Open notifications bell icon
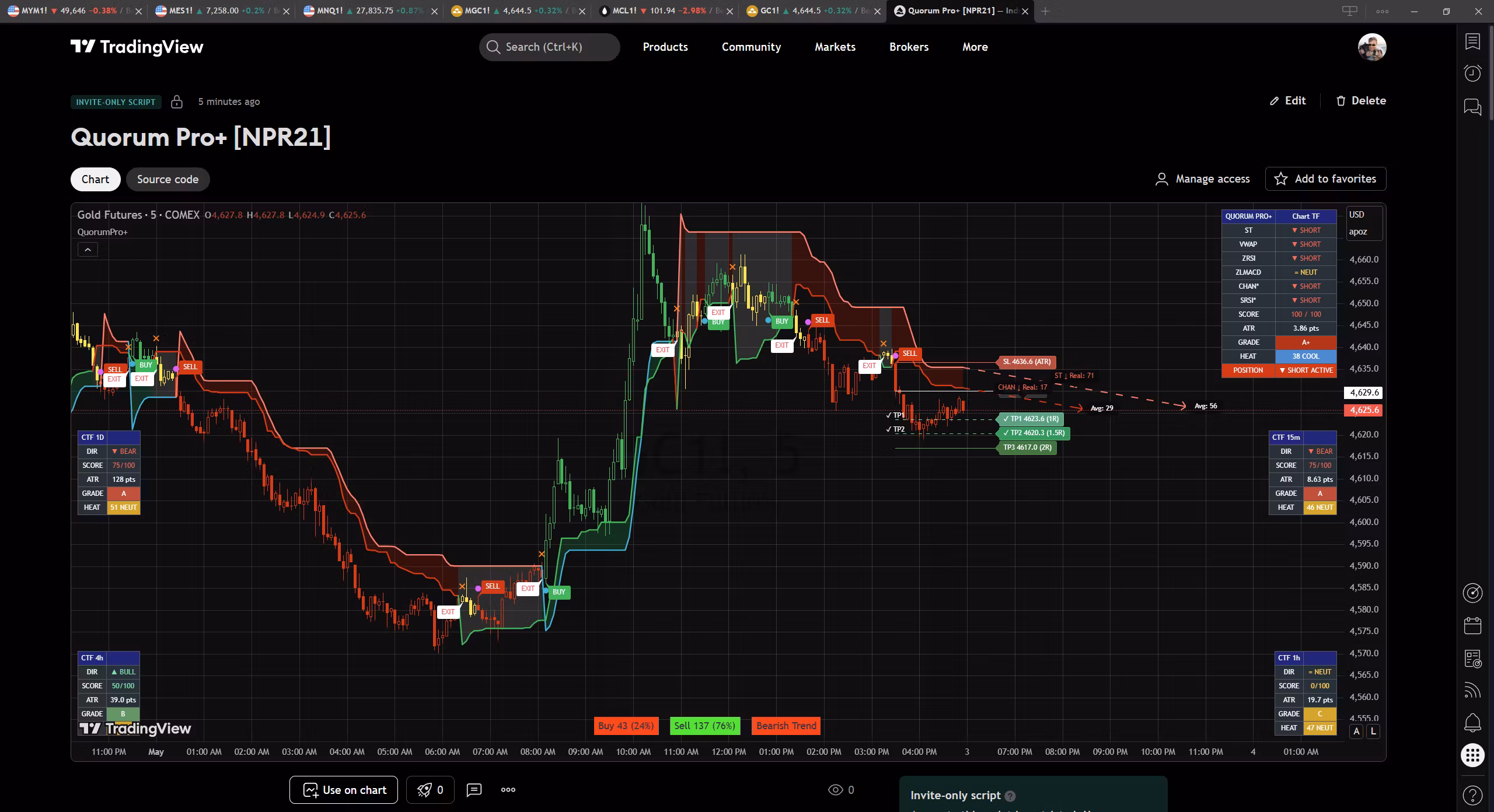 tap(1472, 723)
